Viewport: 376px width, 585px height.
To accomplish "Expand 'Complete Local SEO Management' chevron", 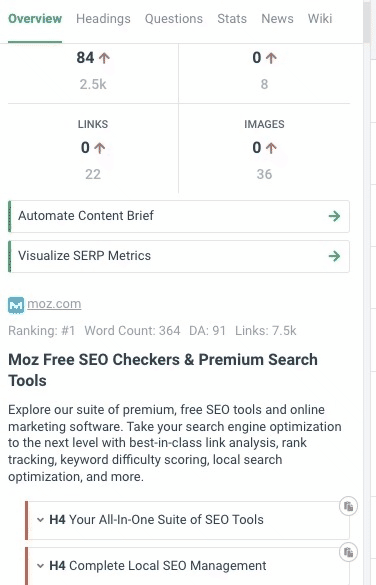I will click(x=40, y=566).
